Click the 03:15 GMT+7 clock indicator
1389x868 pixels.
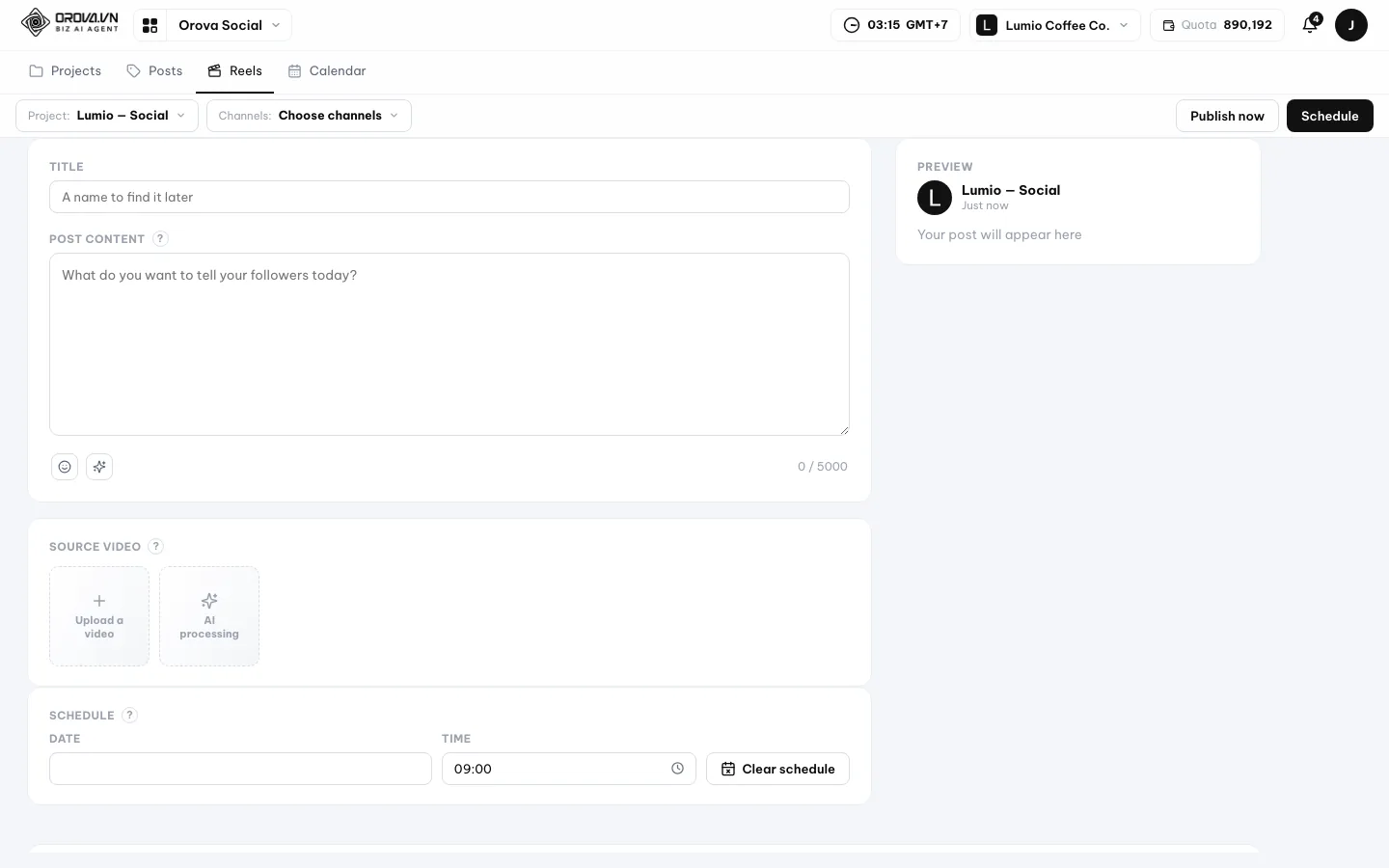tap(895, 25)
